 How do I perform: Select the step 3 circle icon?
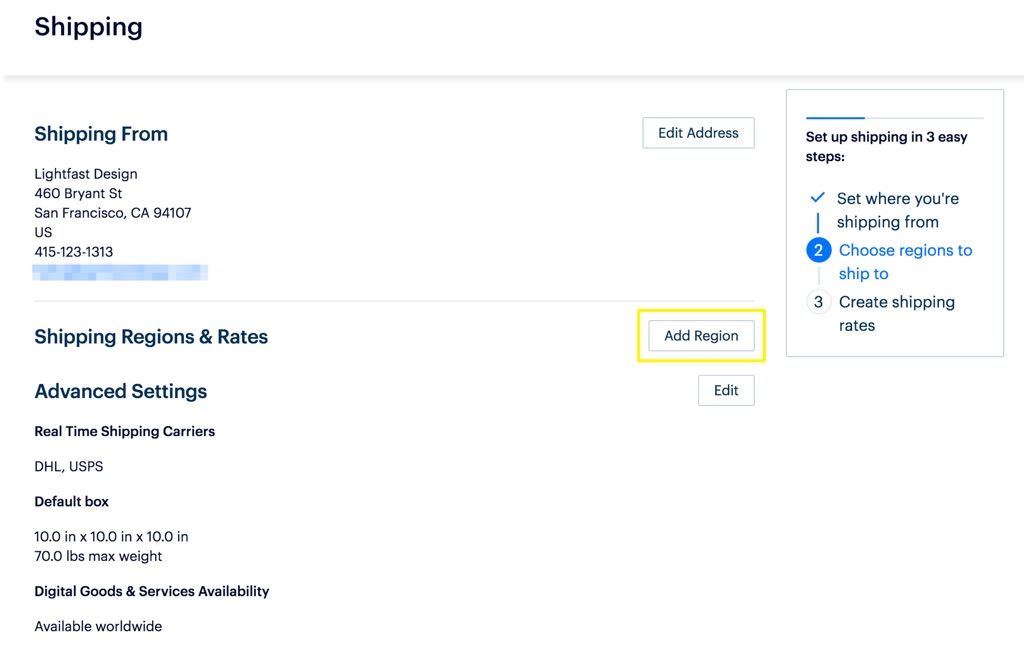tap(818, 302)
